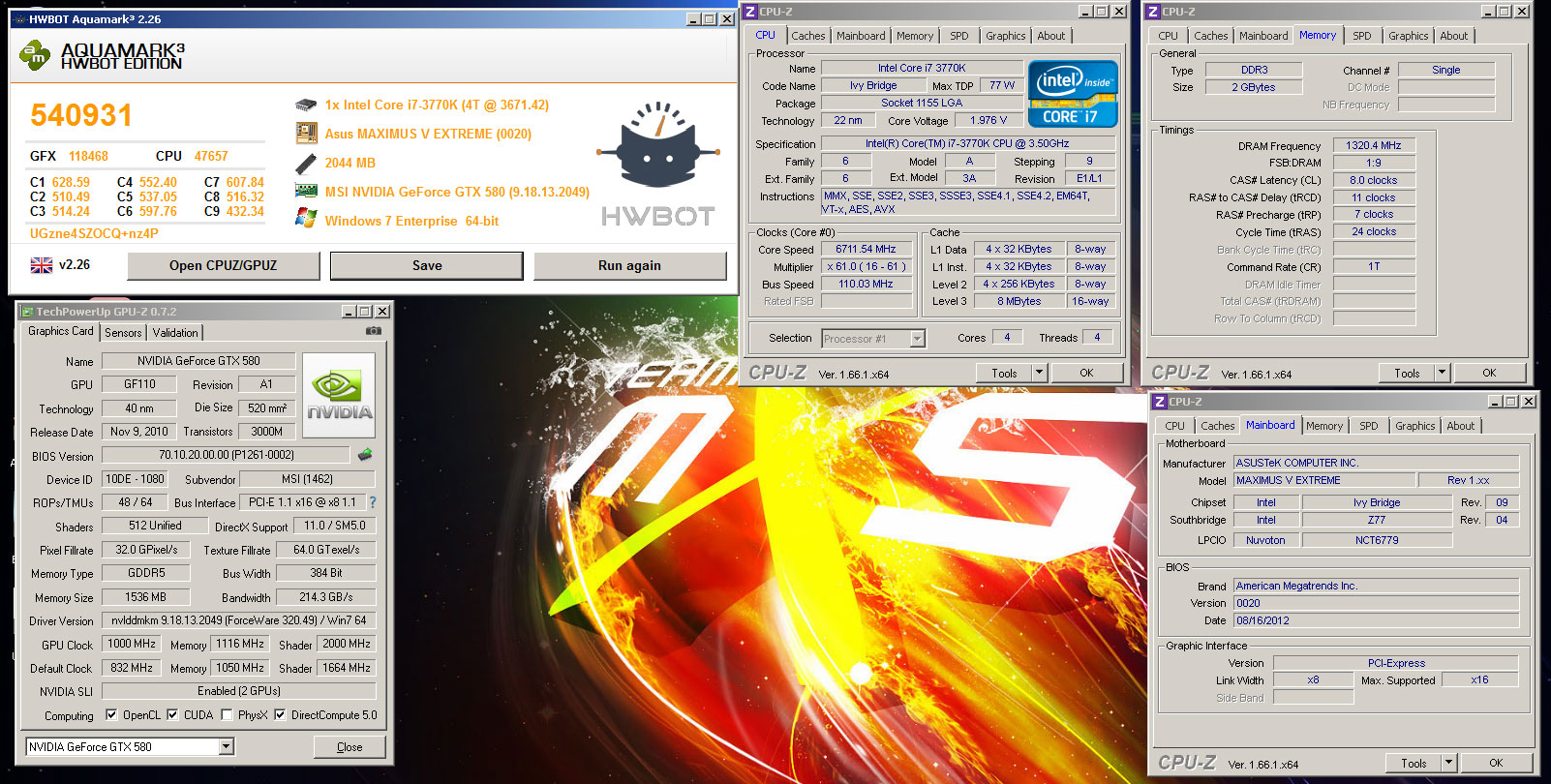Click the Core Speed value 6711.54 MHz
Screen dimensions: 1551x784
click(867, 249)
